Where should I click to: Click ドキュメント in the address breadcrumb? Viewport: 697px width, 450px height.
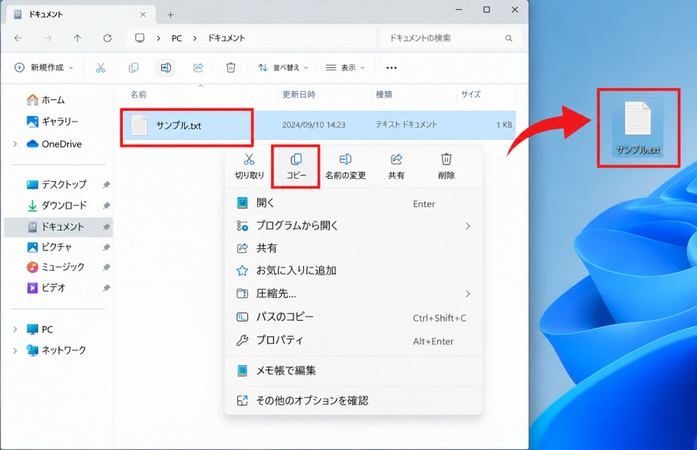tap(226, 38)
